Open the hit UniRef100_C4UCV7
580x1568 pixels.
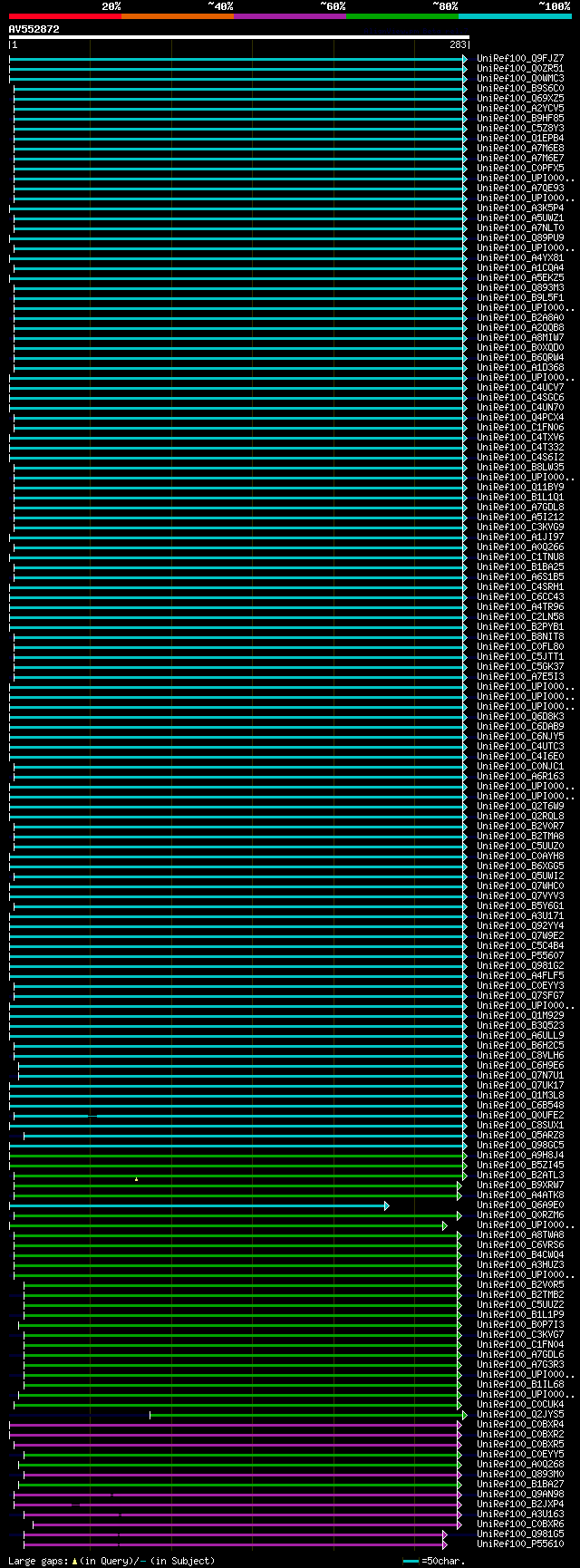[x=520, y=387]
